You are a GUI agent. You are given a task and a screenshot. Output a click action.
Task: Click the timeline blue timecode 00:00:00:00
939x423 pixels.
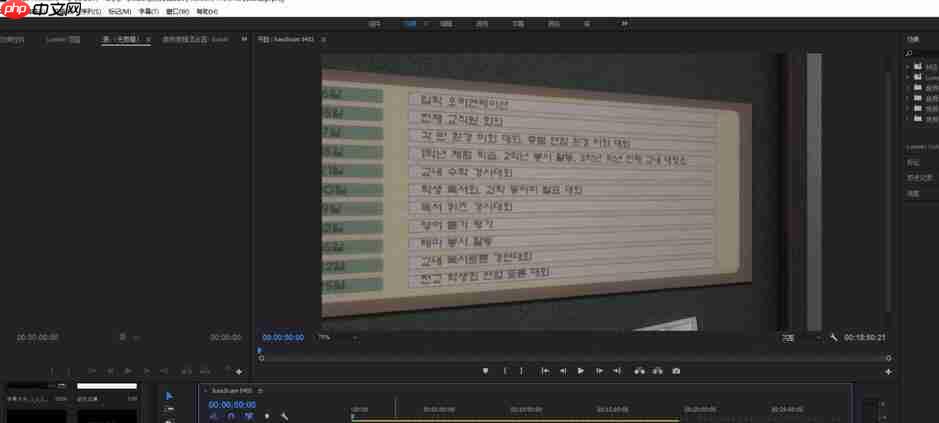point(232,405)
